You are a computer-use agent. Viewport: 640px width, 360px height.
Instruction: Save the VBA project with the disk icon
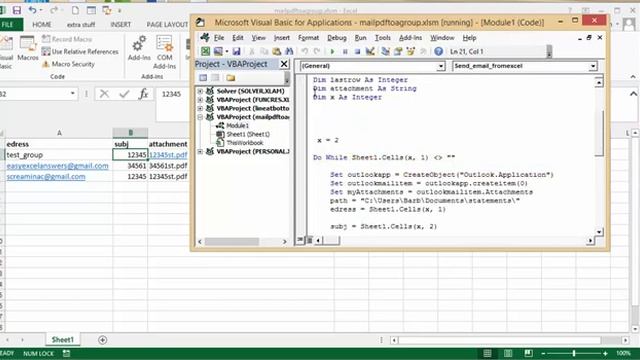pos(236,51)
